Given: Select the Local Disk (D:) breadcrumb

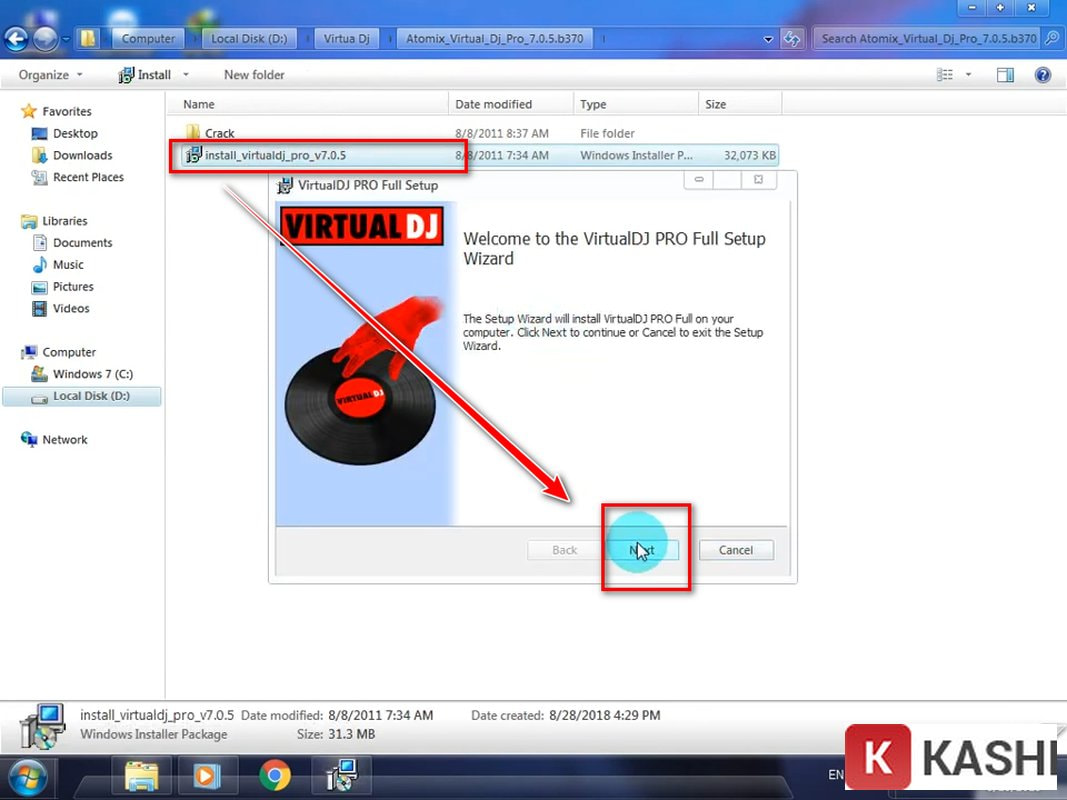Looking at the screenshot, I should coord(246,38).
